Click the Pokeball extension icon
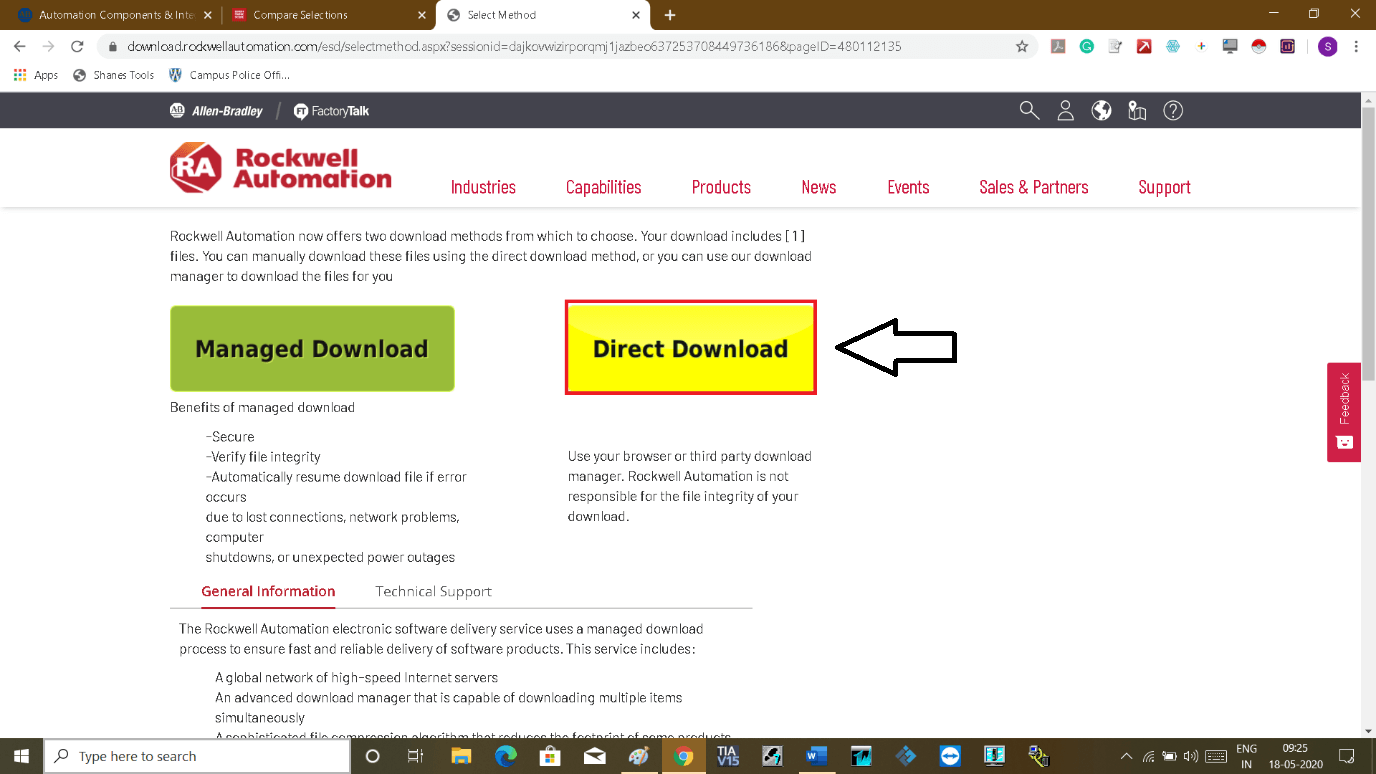The image size is (1376, 774). [1259, 46]
